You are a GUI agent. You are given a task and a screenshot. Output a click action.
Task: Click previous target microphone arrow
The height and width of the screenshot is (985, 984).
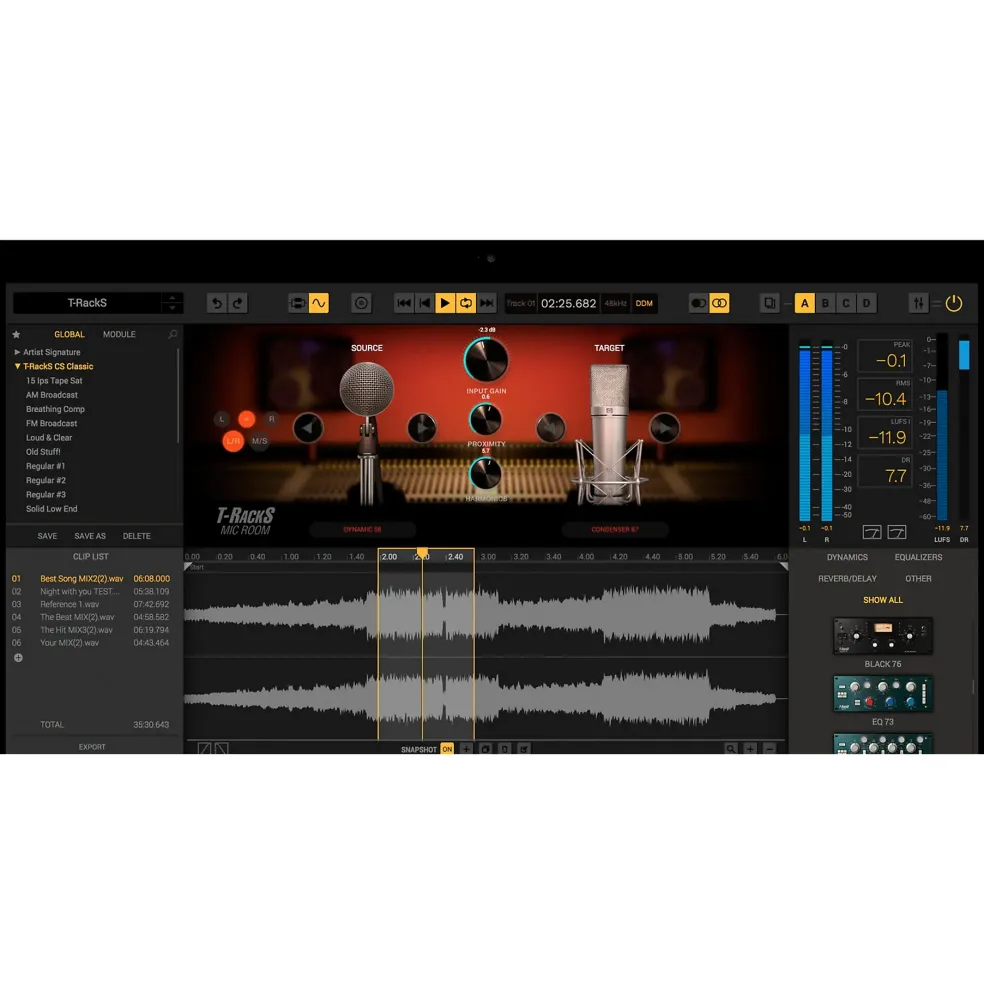pyautogui.click(x=550, y=428)
